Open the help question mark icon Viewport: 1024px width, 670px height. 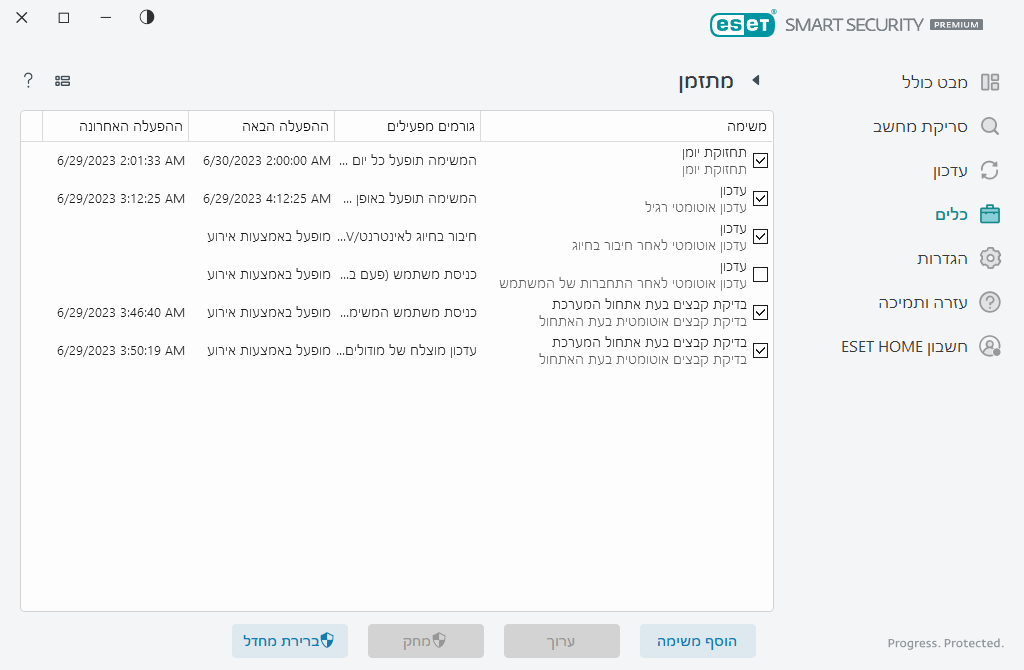click(28, 80)
